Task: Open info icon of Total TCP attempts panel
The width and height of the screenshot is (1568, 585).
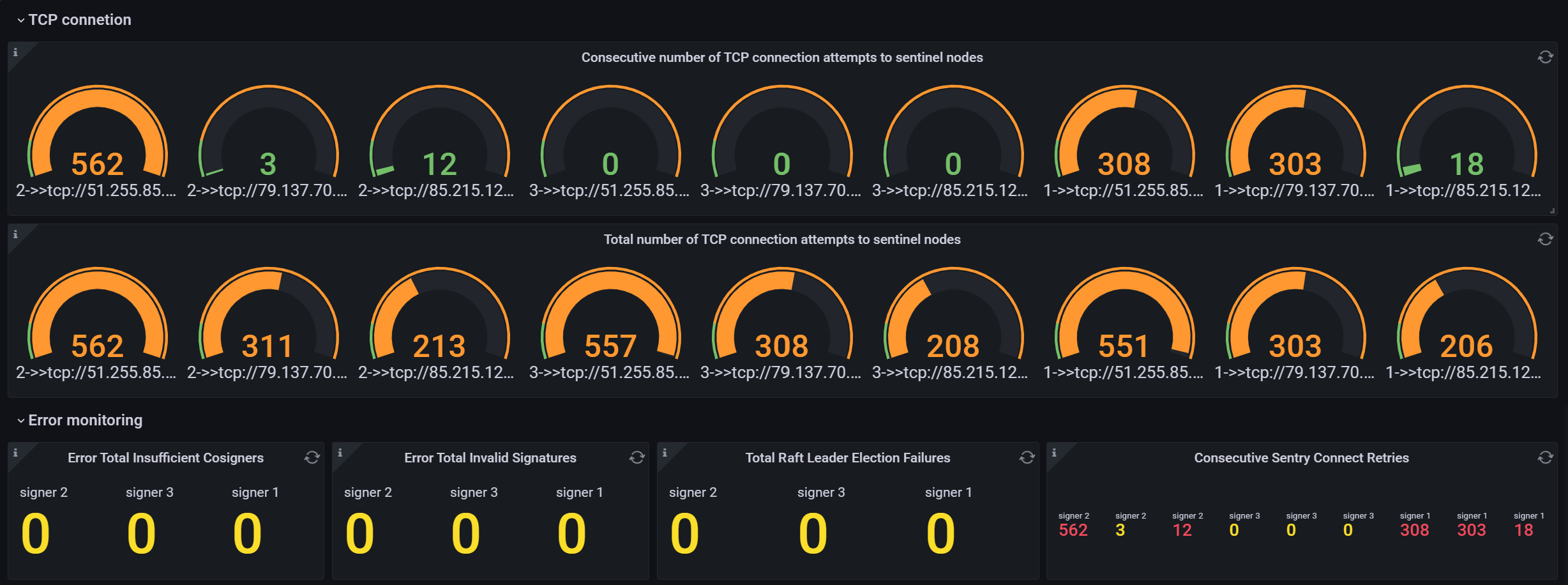Action: [15, 234]
